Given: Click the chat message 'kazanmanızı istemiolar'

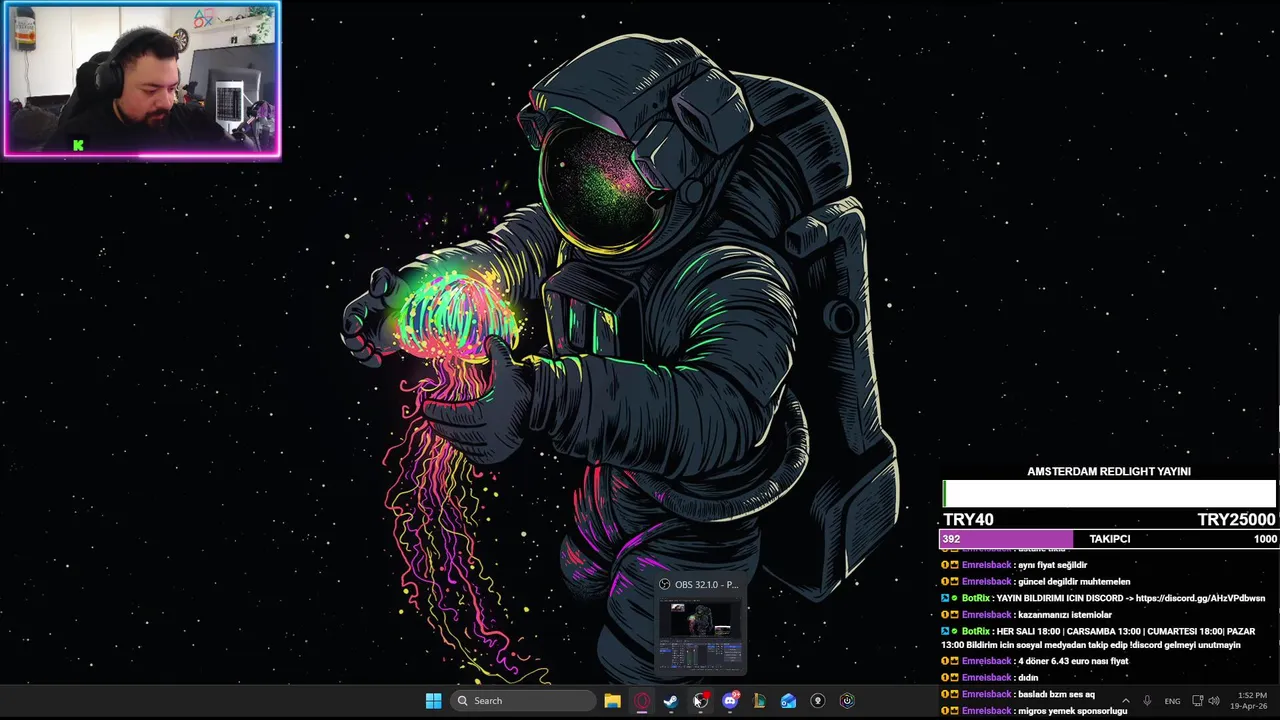Looking at the screenshot, I should [1065, 615].
